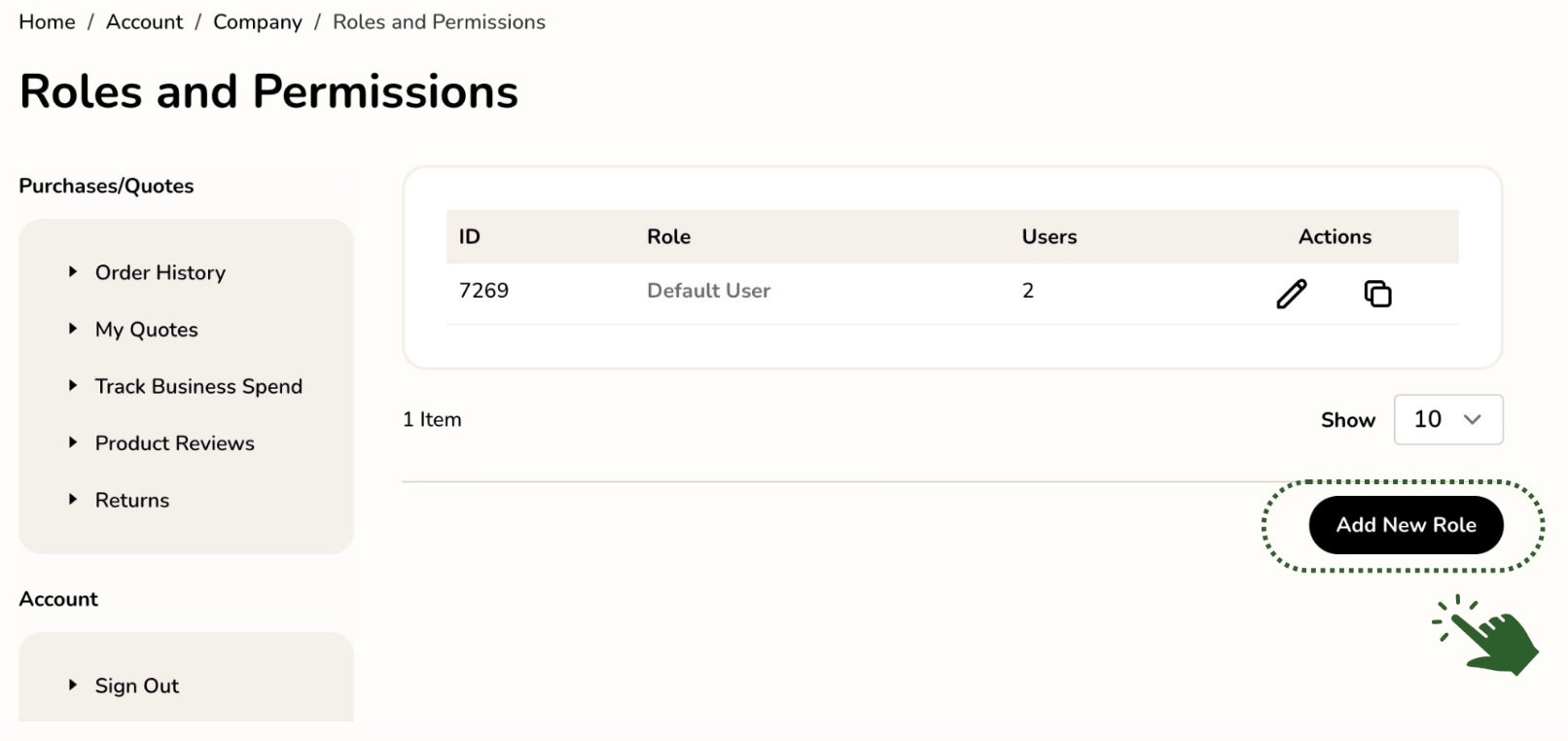Open the Account breadcrumb link
Image resolution: width=1568 pixels, height=741 pixels.
144,21
